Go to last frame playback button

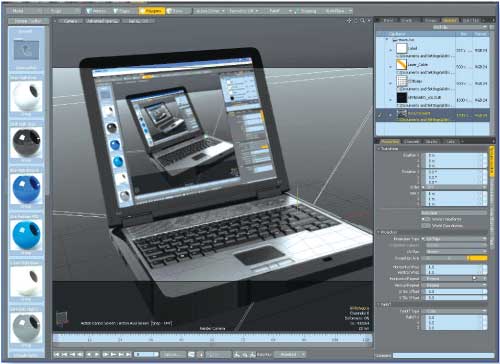pyautogui.click(x=128, y=355)
